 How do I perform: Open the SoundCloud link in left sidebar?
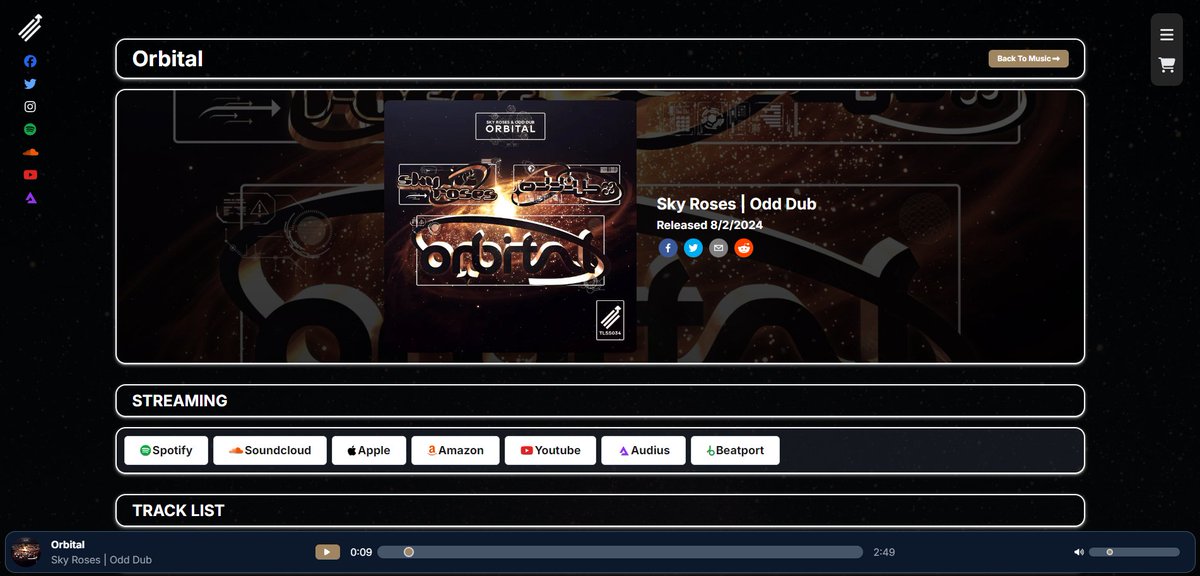30,152
